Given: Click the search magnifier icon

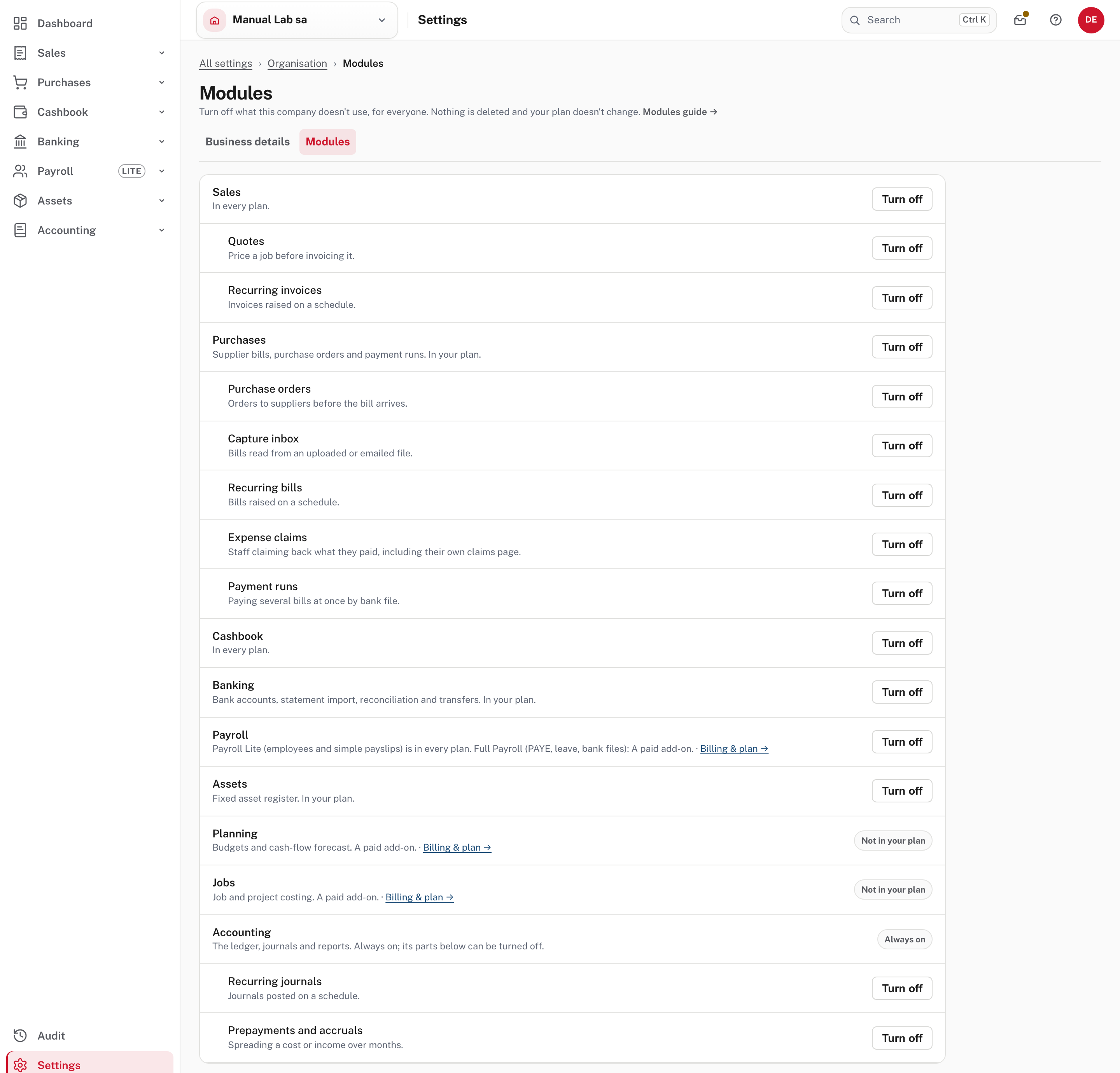Looking at the screenshot, I should 855,20.
